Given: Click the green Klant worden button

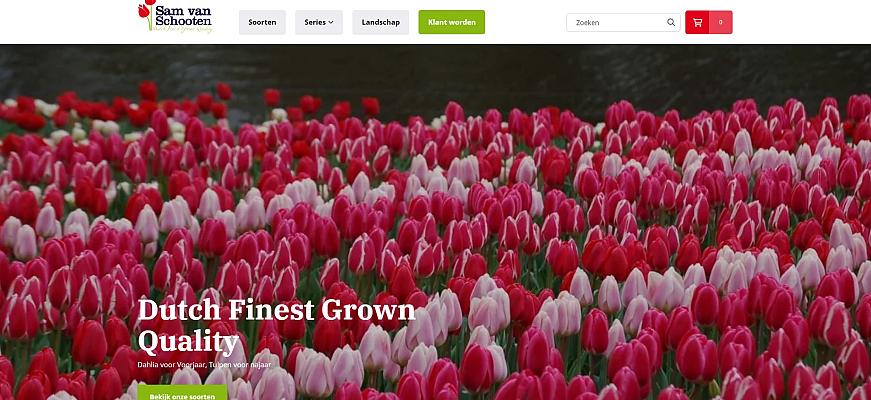Looking at the screenshot, I should pyautogui.click(x=452, y=22).
